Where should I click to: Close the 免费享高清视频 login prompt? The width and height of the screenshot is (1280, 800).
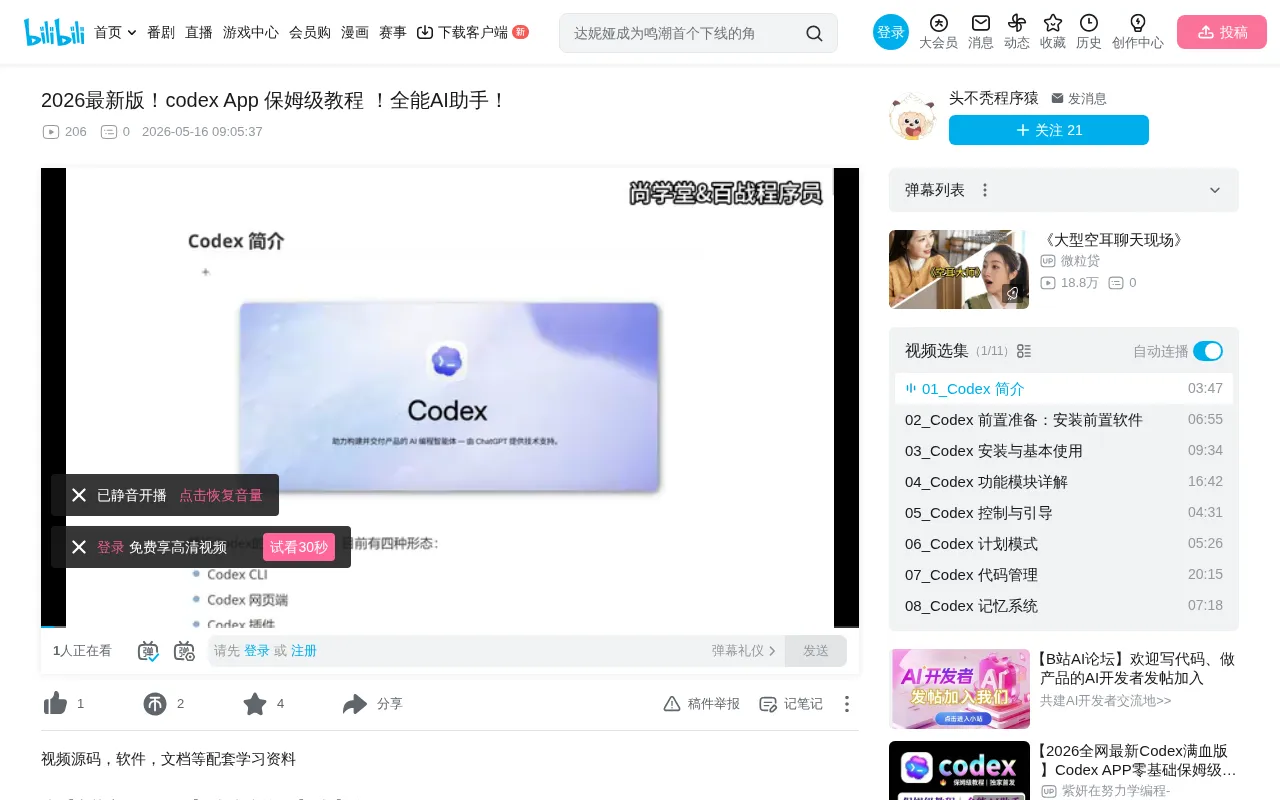(x=79, y=547)
